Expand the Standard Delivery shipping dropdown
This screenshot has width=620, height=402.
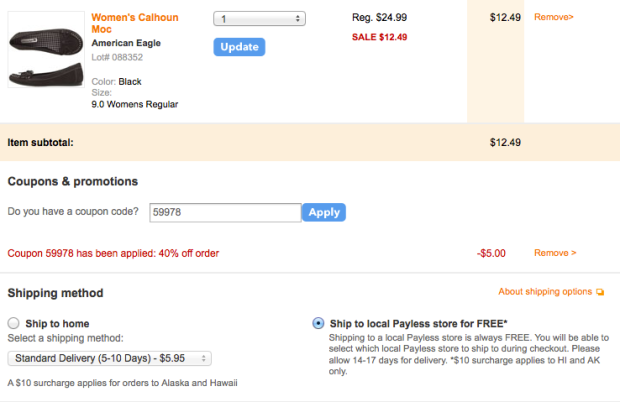[109, 357]
